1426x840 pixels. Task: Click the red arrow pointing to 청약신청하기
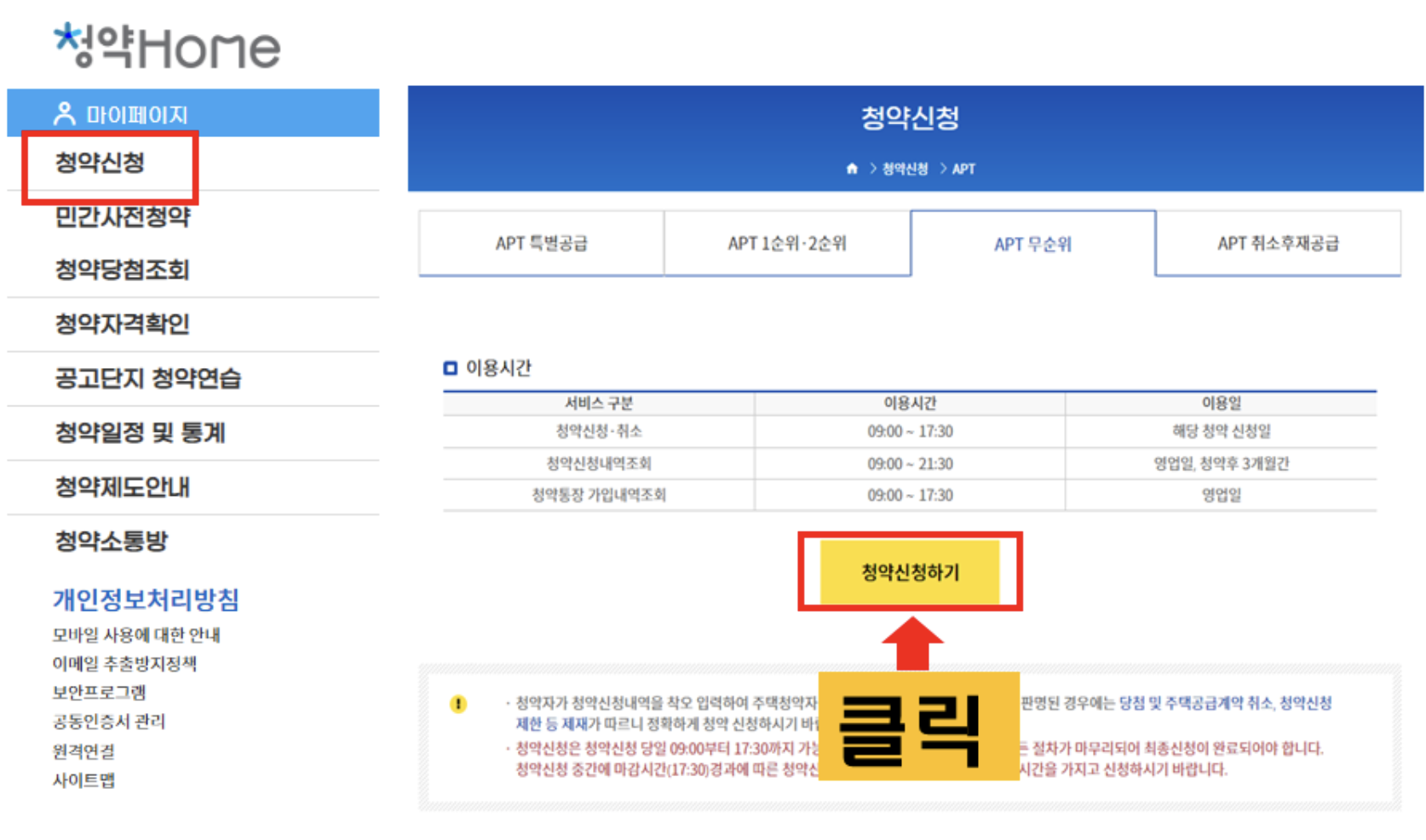(x=914, y=643)
